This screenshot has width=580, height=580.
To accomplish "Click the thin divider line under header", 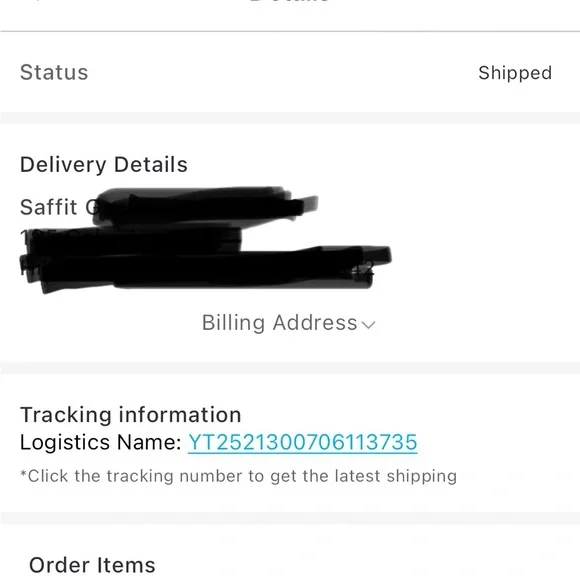I will (x=290, y=31).
